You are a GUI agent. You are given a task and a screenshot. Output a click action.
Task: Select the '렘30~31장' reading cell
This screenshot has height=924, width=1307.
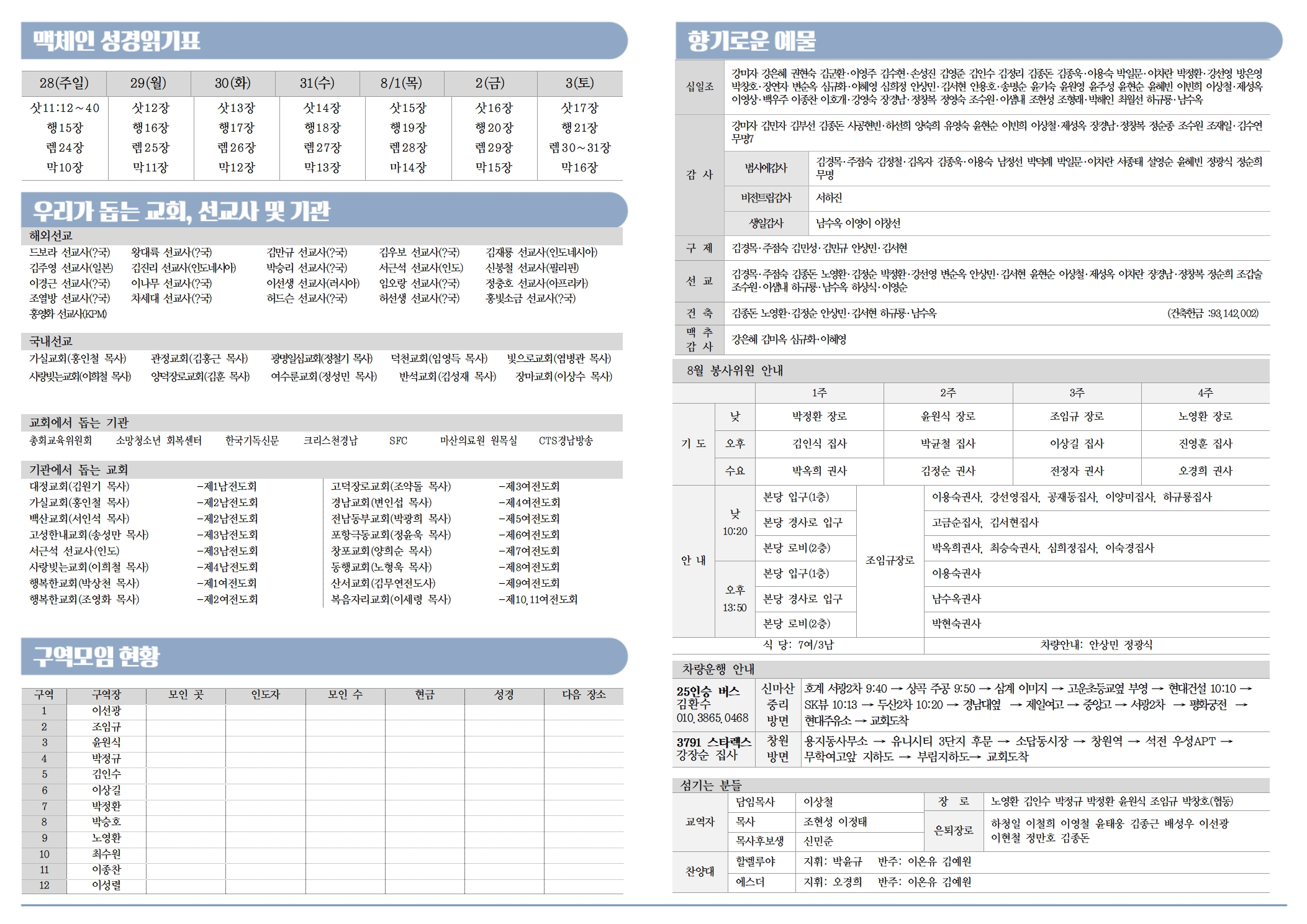tap(579, 148)
